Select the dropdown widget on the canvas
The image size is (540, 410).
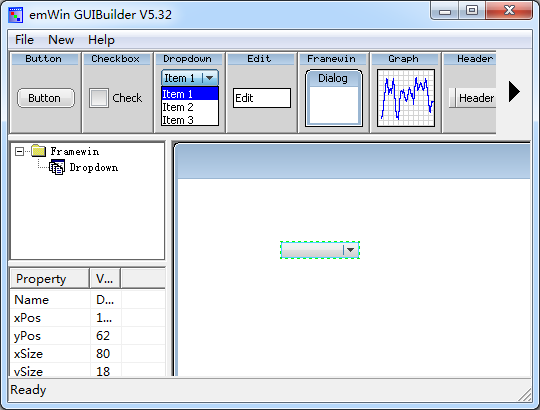[x=320, y=250]
